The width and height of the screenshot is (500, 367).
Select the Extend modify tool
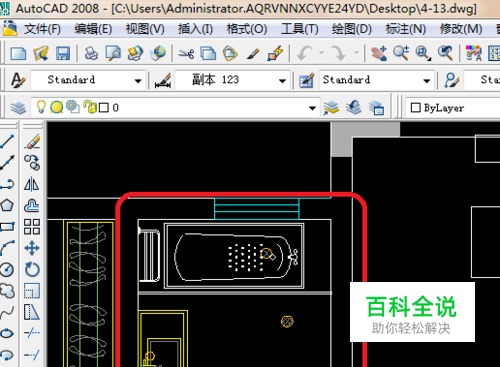32,355
